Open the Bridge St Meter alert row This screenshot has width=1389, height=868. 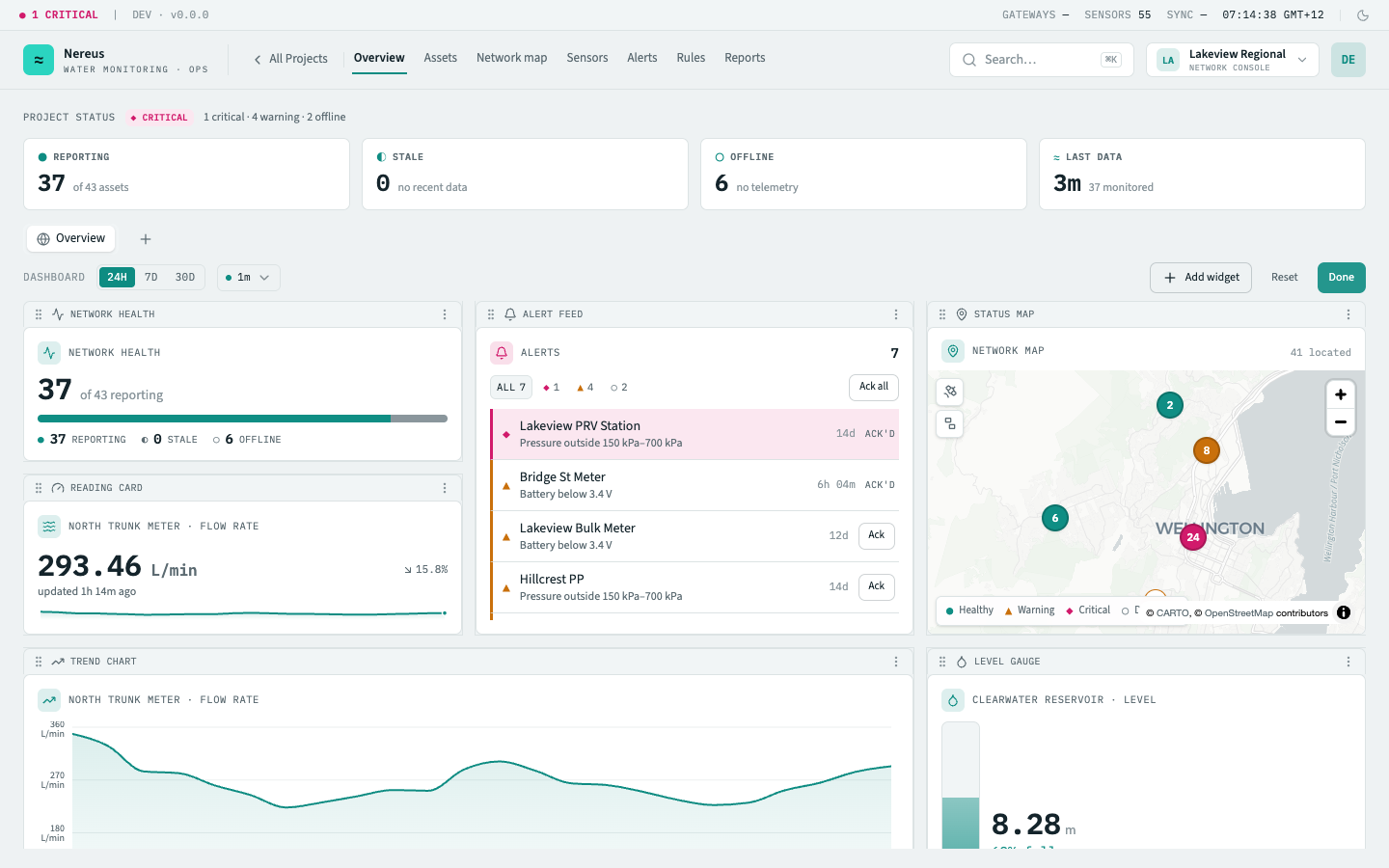tap(694, 485)
